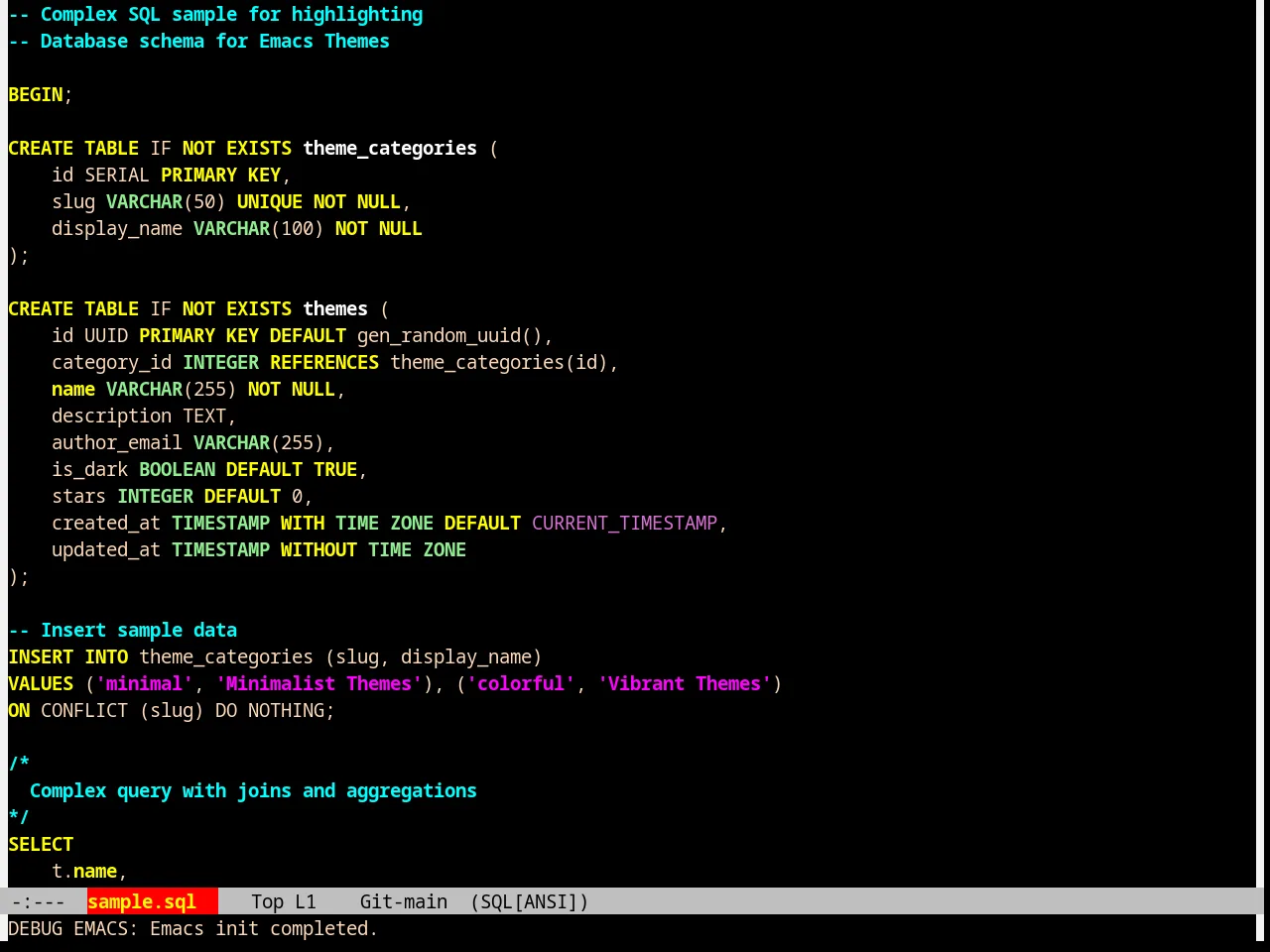Click display_name column in first table definition
Viewport: 1270px width, 952px height.
click(x=117, y=228)
